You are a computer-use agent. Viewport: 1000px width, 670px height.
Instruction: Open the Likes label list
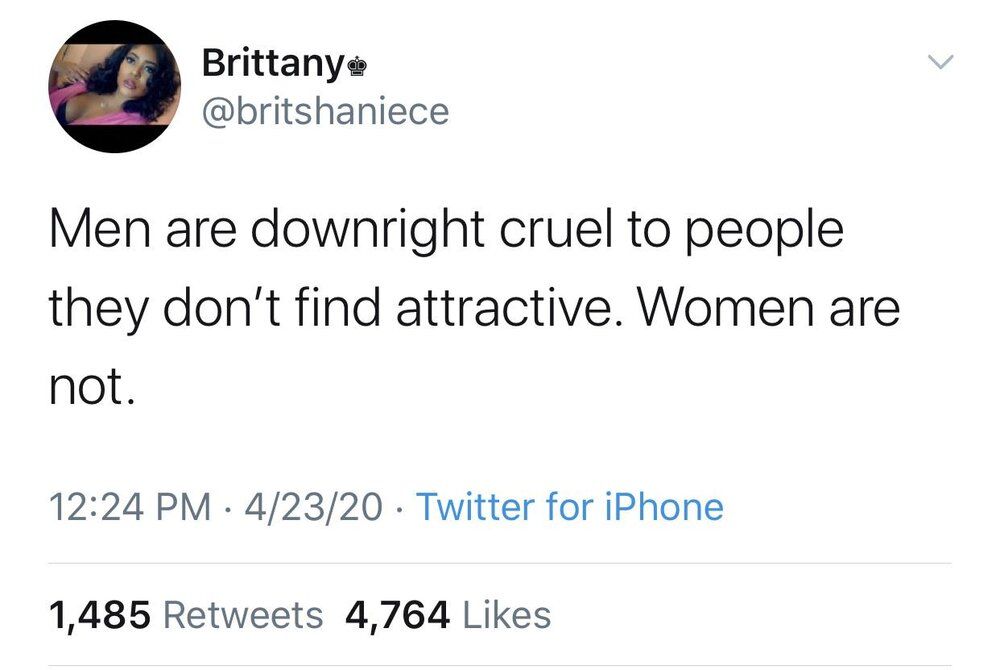507,615
